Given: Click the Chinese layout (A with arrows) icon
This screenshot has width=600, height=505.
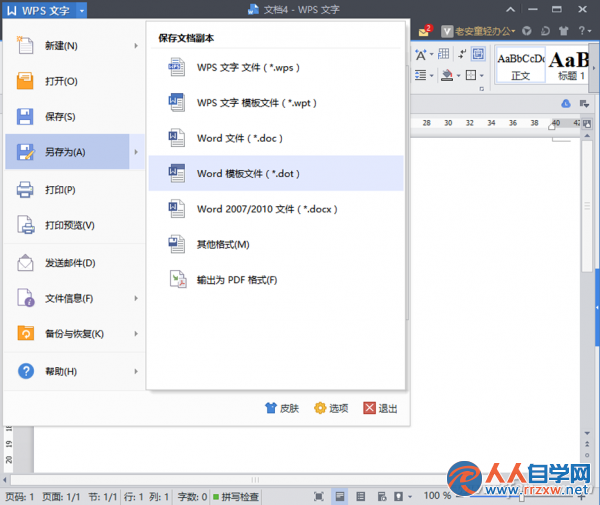Looking at the screenshot, I should (x=421, y=55).
